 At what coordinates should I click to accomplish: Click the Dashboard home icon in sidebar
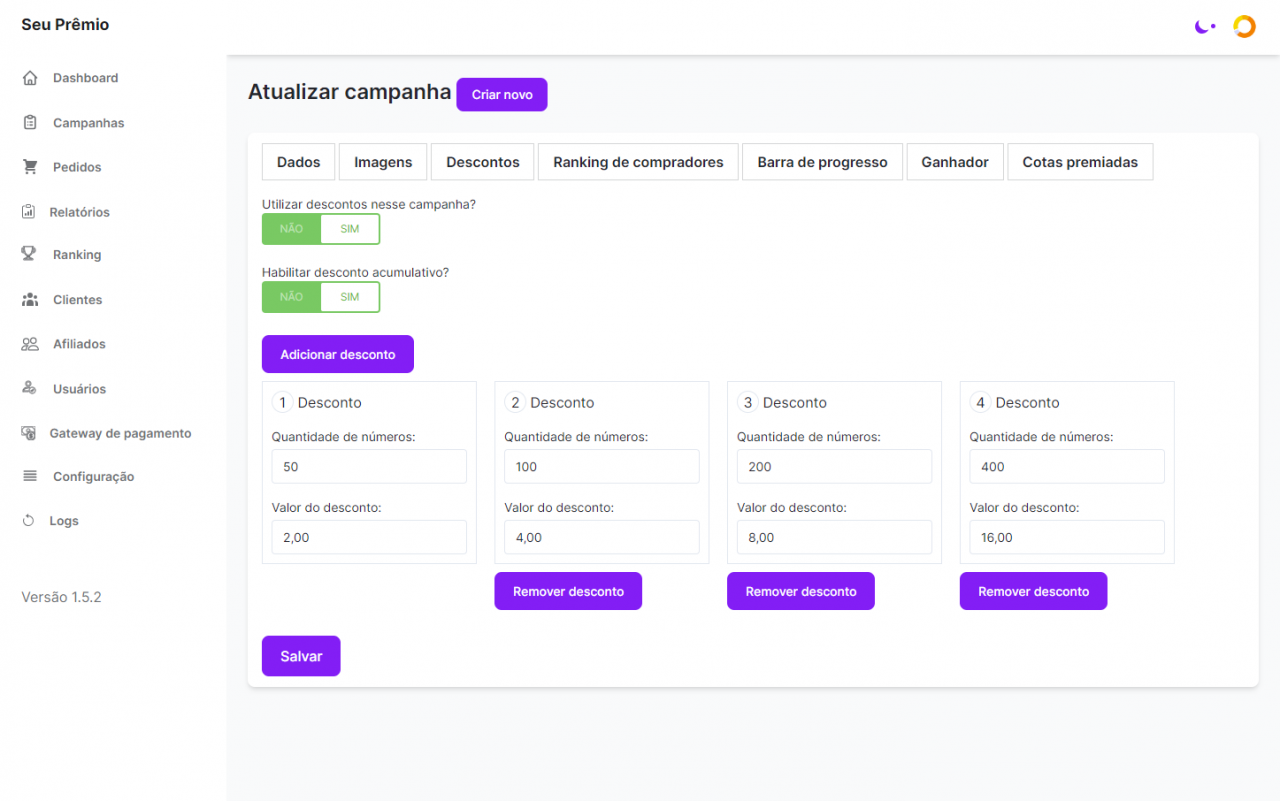pyautogui.click(x=30, y=78)
